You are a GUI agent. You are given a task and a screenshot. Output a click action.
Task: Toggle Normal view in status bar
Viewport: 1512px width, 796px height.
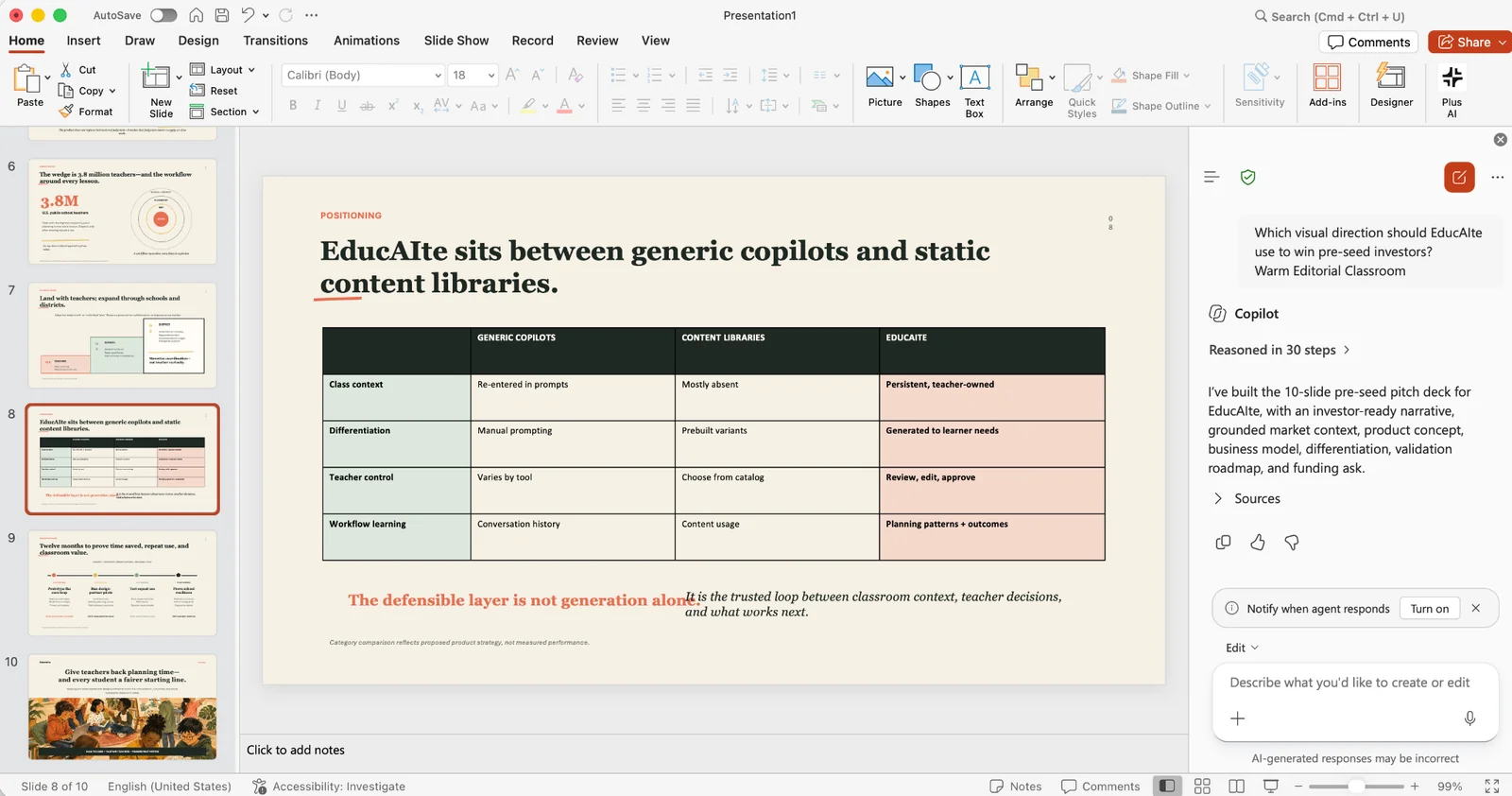1168,786
